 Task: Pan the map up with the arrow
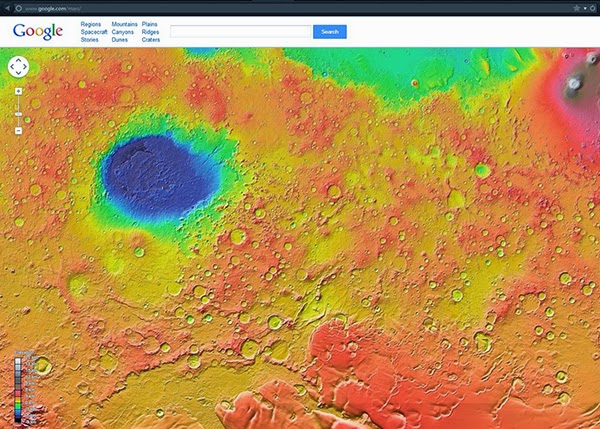coord(18,60)
